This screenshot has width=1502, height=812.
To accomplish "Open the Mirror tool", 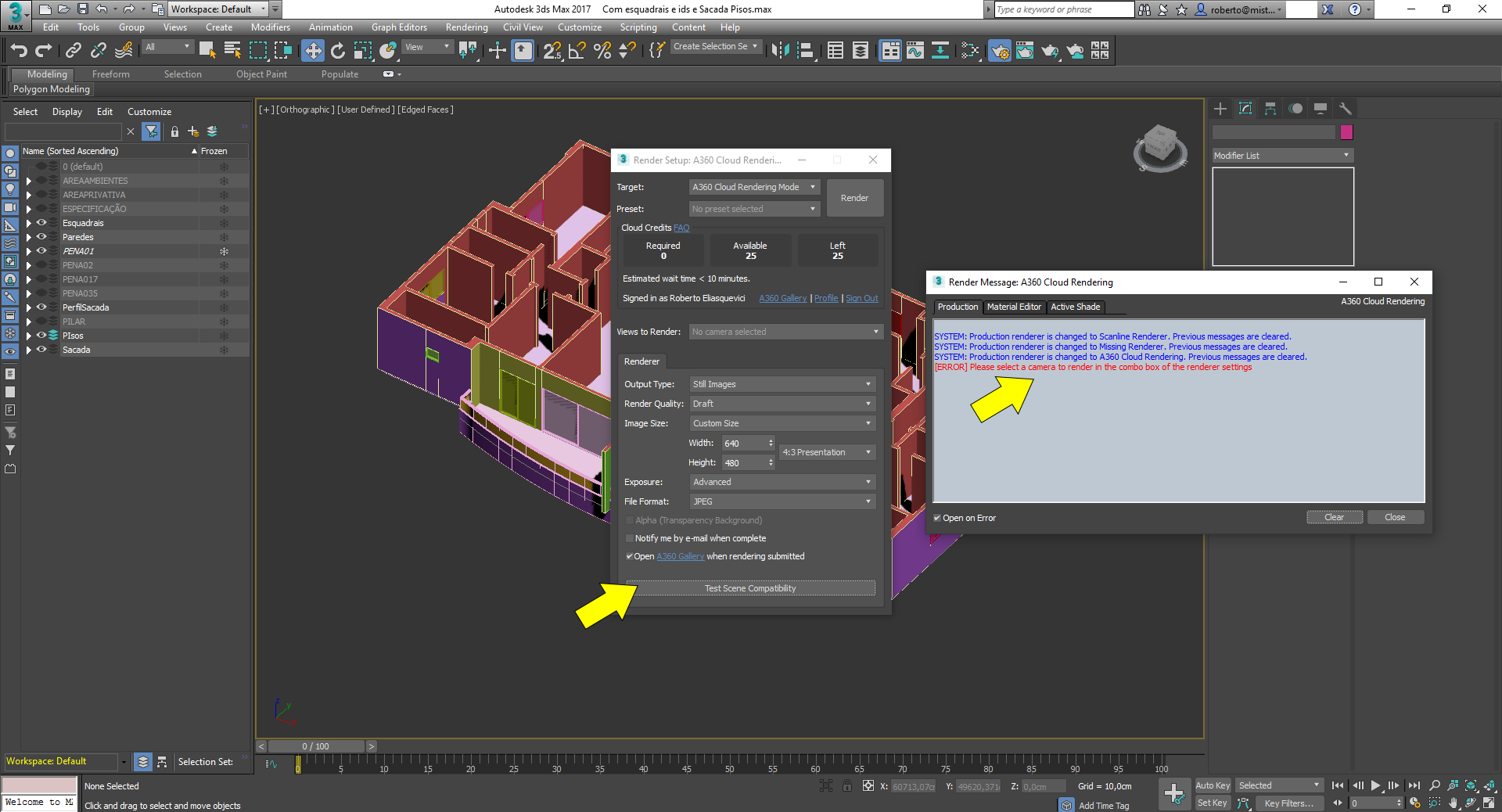I will [x=780, y=51].
